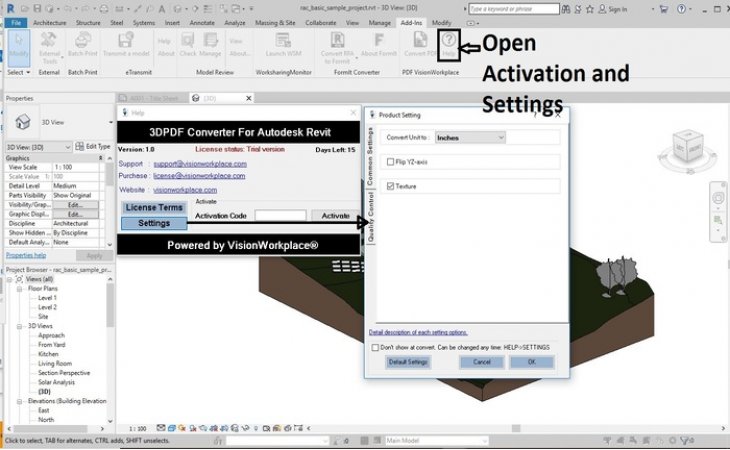Select Living Room in Project Browser

point(55,364)
